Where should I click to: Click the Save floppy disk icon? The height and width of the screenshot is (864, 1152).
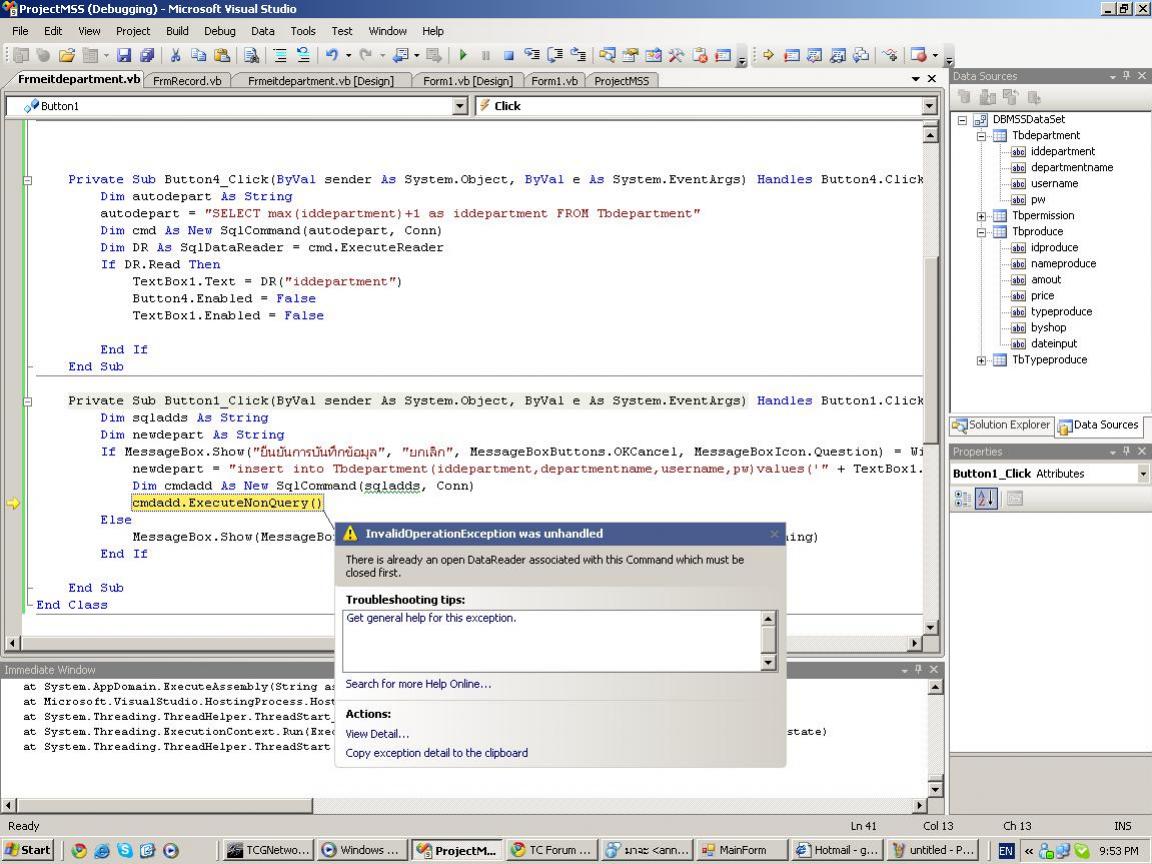point(123,55)
